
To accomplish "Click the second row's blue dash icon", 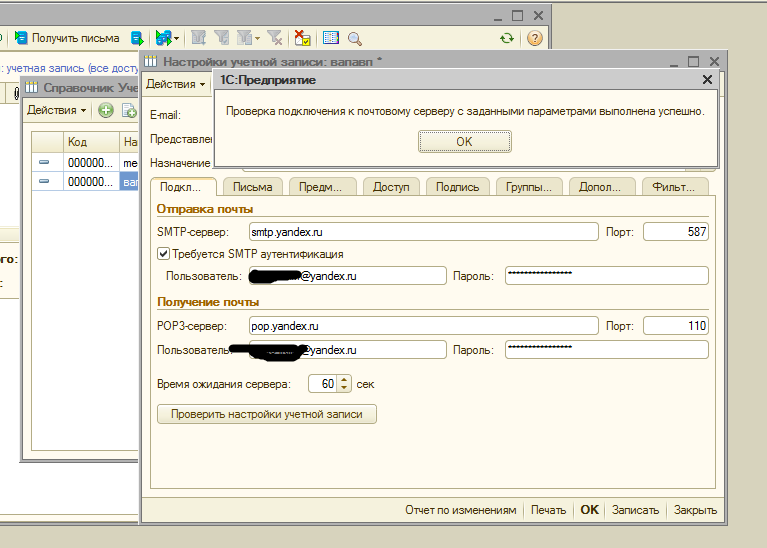I will (x=44, y=181).
